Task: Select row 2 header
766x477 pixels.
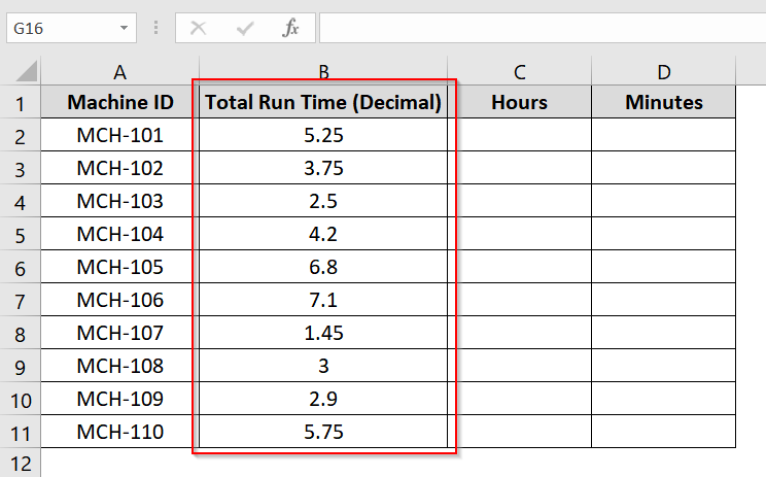Action: [20, 135]
